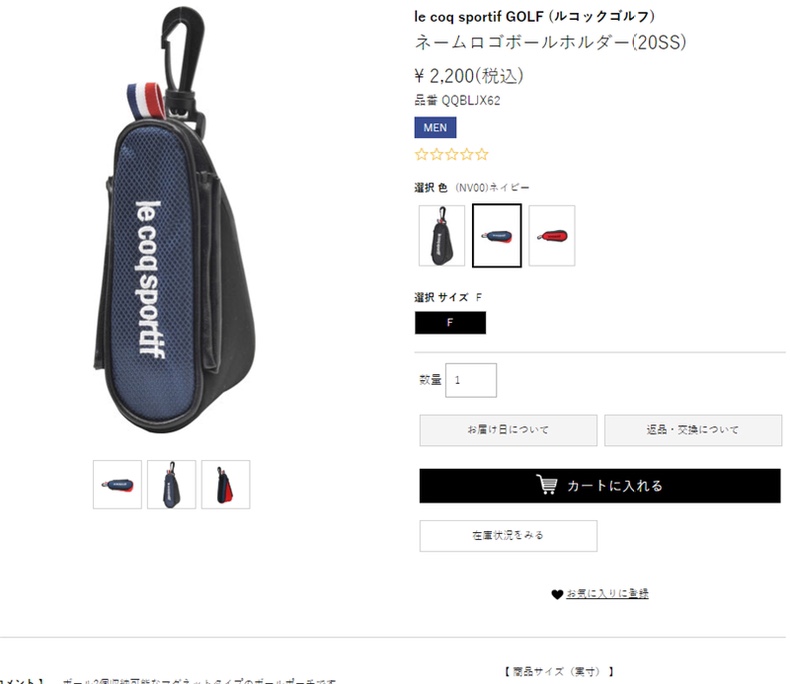Add item with カートに入れる button
The width and height of the screenshot is (790, 684).
(600, 486)
